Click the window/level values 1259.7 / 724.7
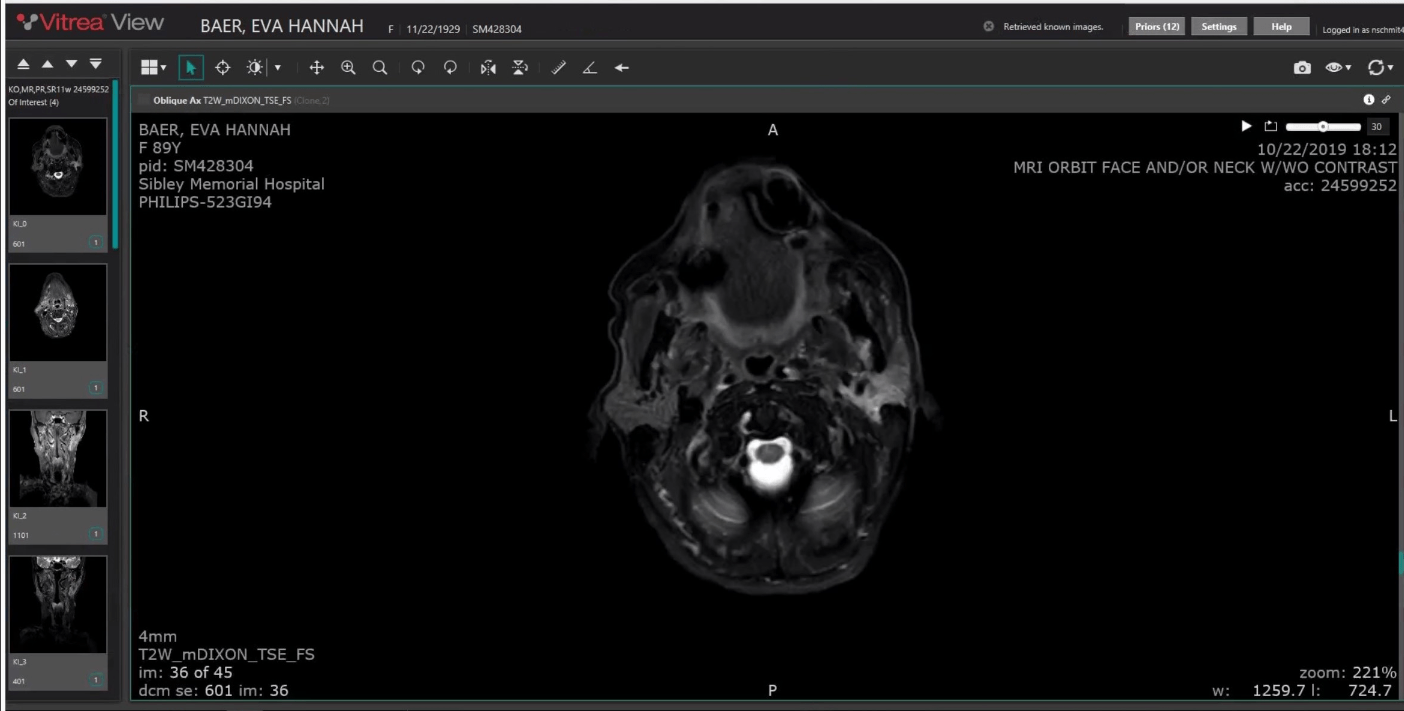The height and width of the screenshot is (711, 1404). coord(1303,691)
